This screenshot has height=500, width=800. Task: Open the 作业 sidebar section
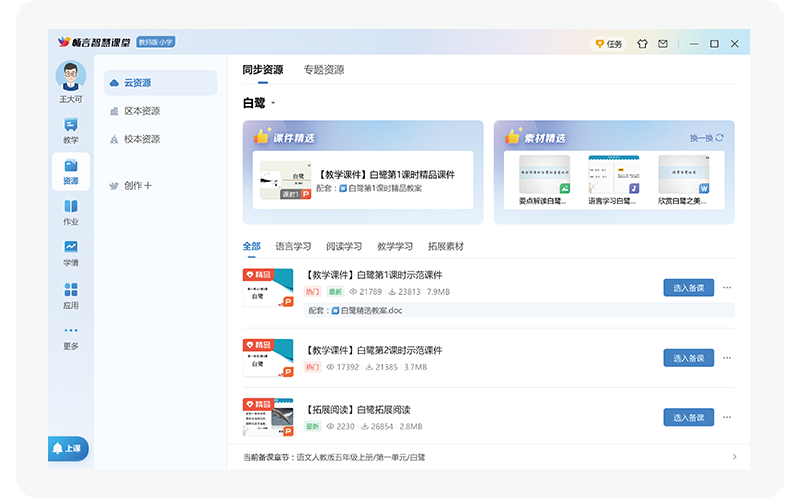click(71, 212)
